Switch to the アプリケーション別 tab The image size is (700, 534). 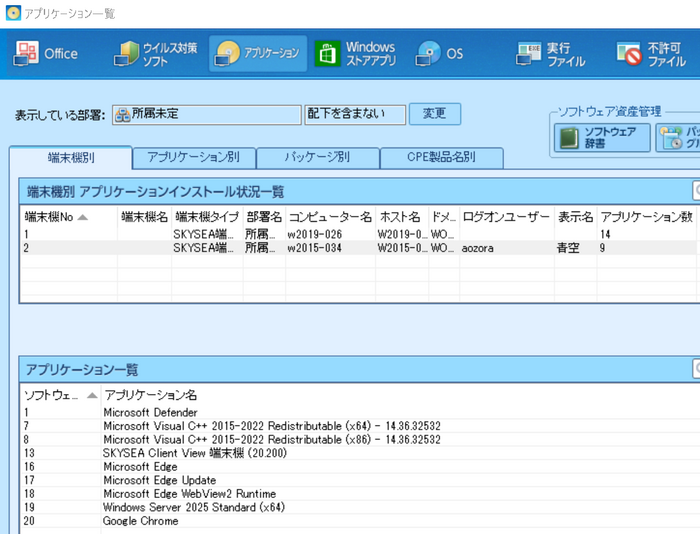click(194, 158)
